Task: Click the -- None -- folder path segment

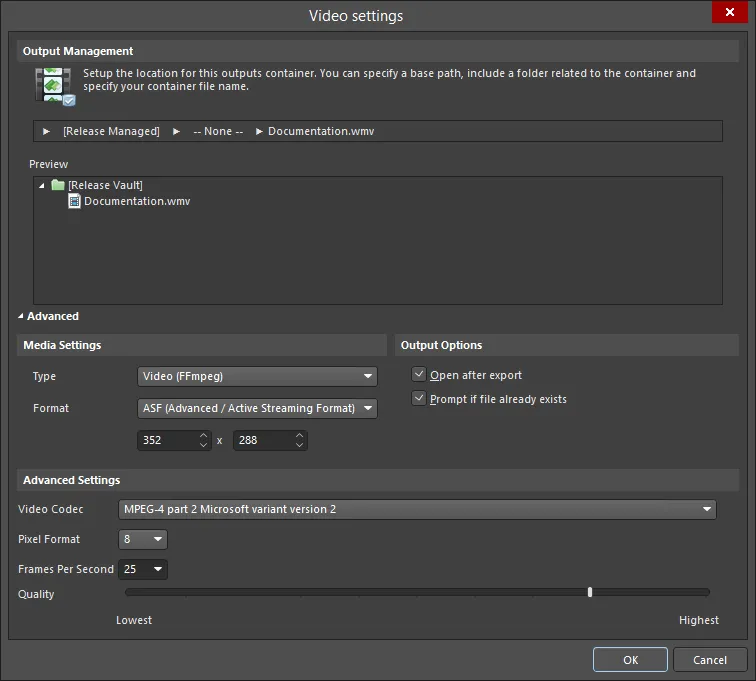Action: click(x=217, y=131)
